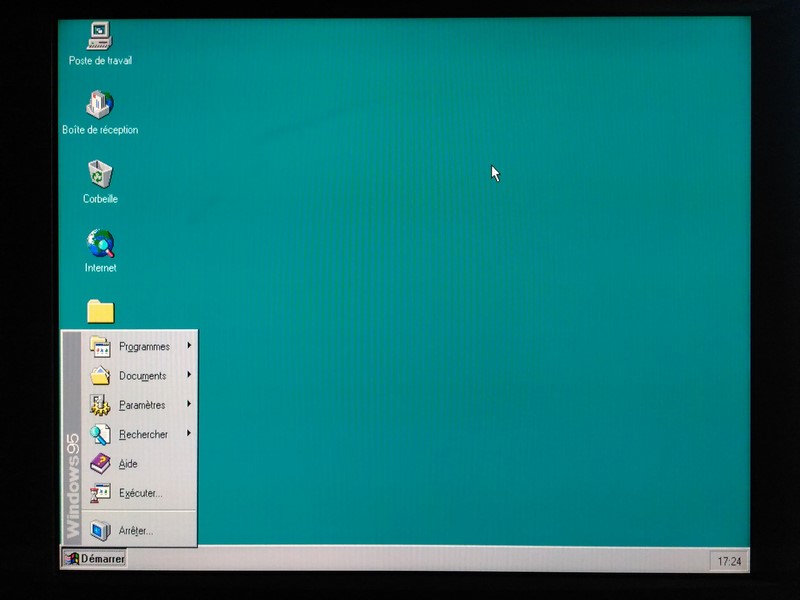The image size is (800, 600).
Task: Click the Corbeille recycle bin icon
Action: pos(100,174)
